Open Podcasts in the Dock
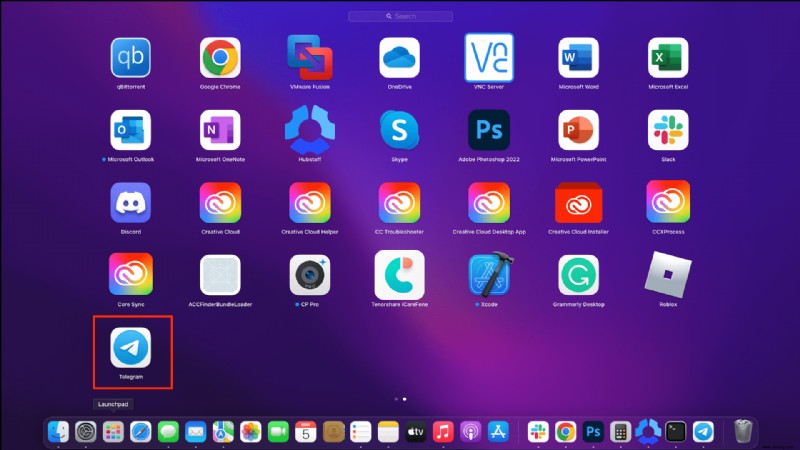 tap(471, 432)
